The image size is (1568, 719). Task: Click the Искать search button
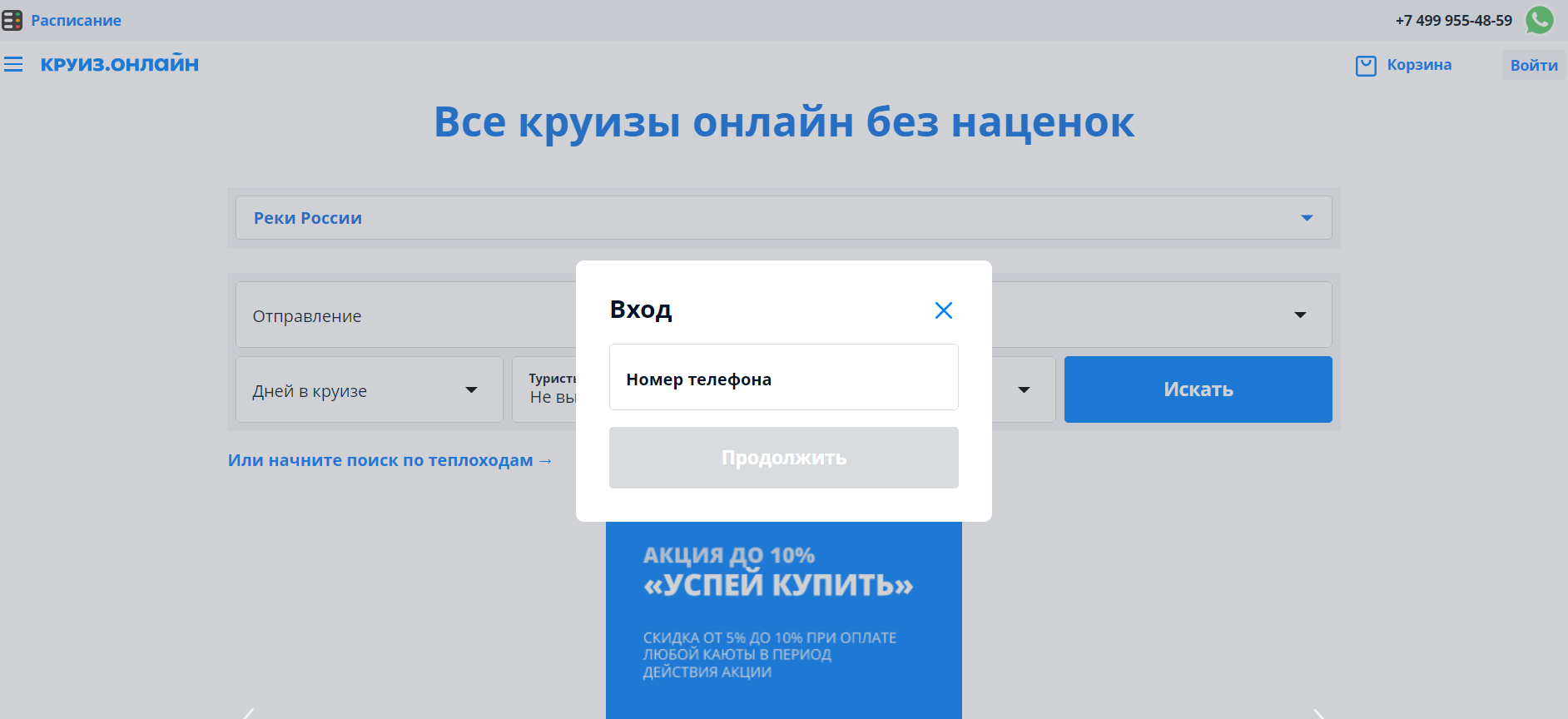[x=1198, y=389]
